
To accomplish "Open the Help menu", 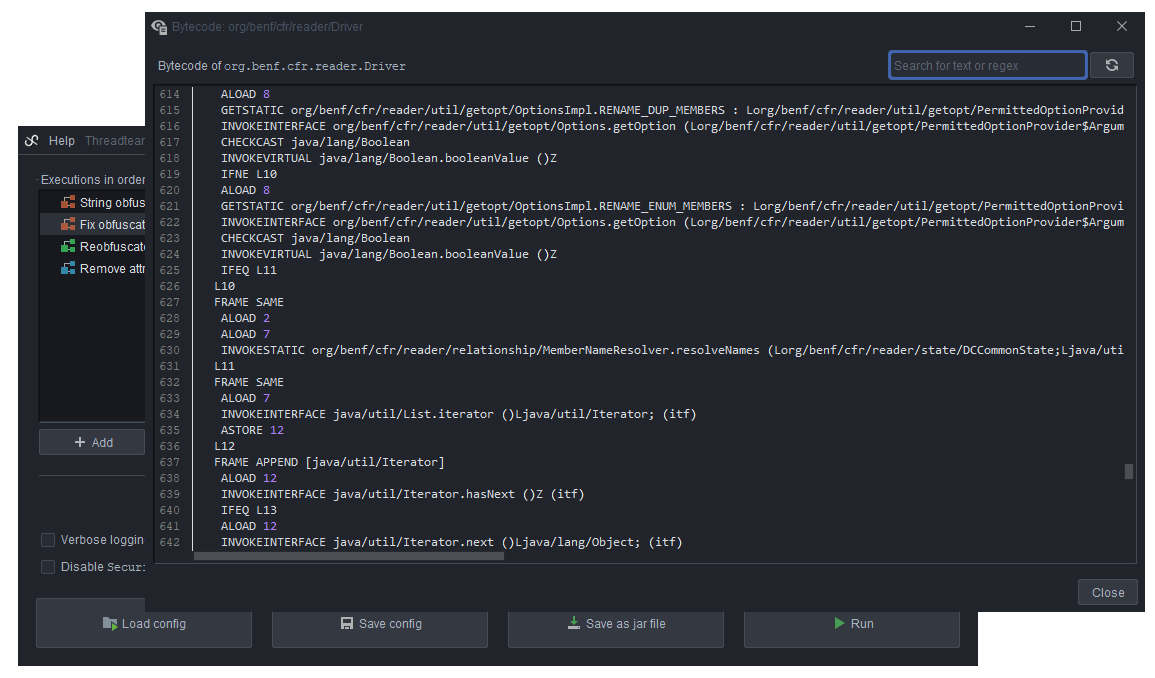I will tap(62, 140).
